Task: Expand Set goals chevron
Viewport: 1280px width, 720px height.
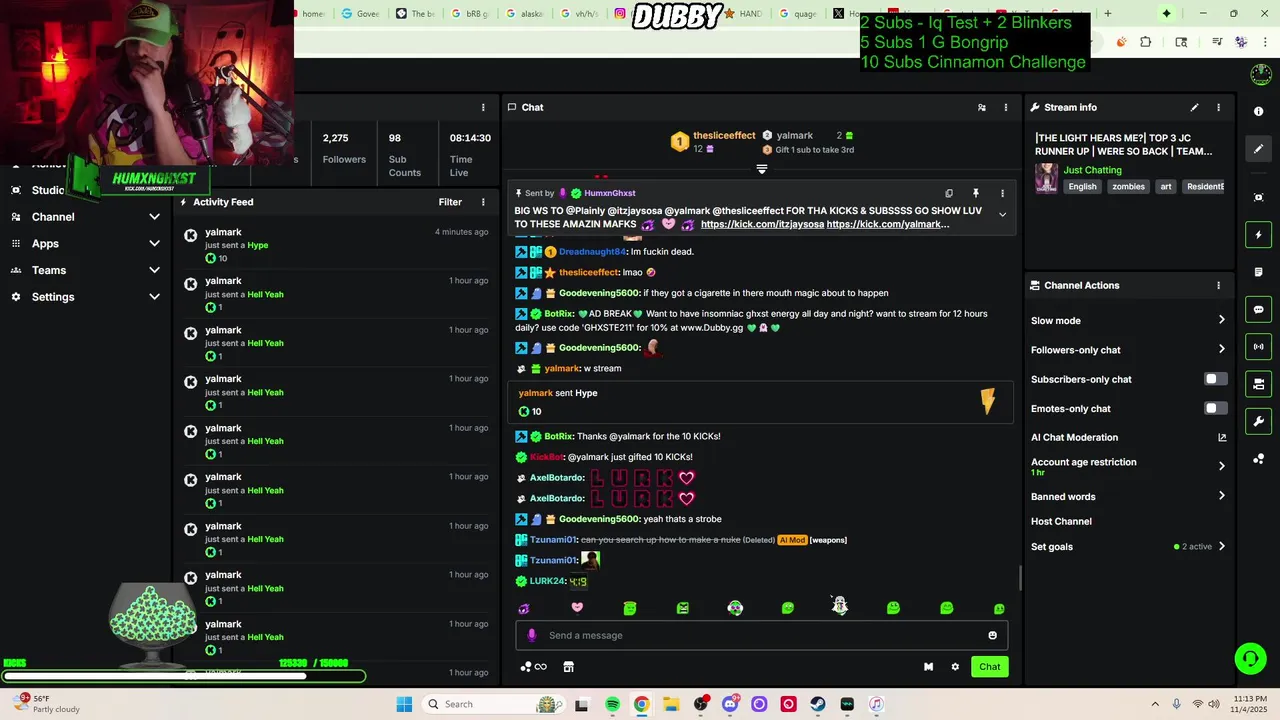Action: click(x=1221, y=547)
